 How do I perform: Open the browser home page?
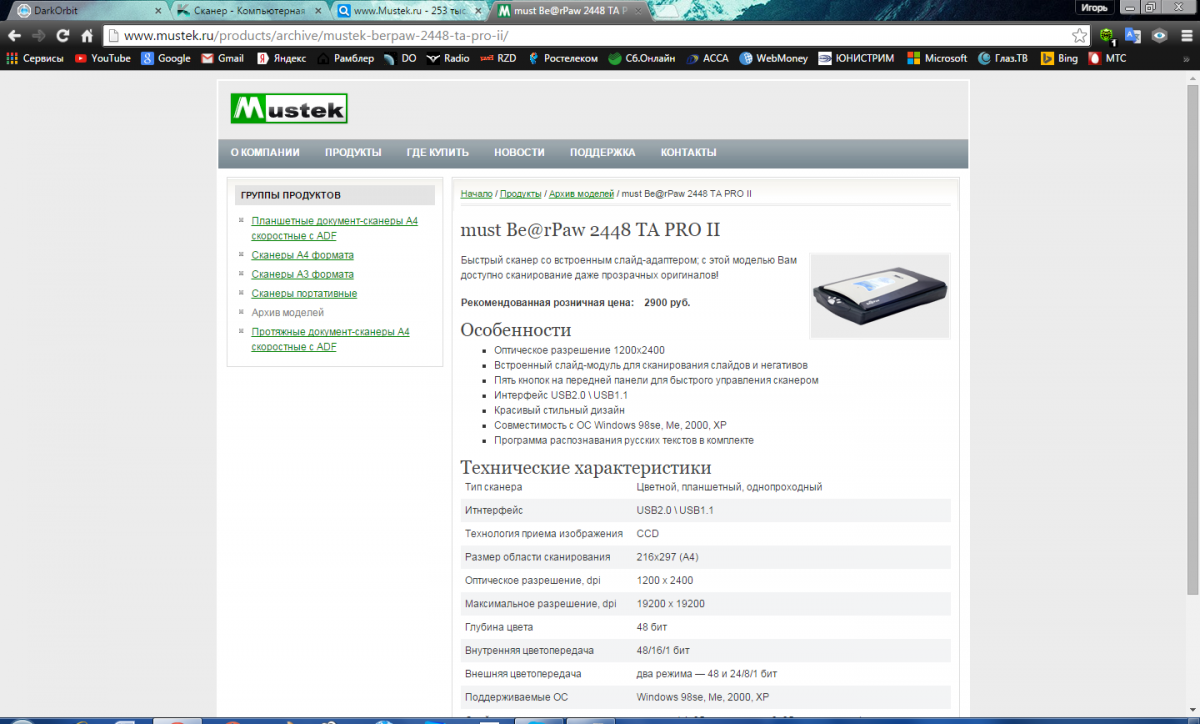click(87, 35)
